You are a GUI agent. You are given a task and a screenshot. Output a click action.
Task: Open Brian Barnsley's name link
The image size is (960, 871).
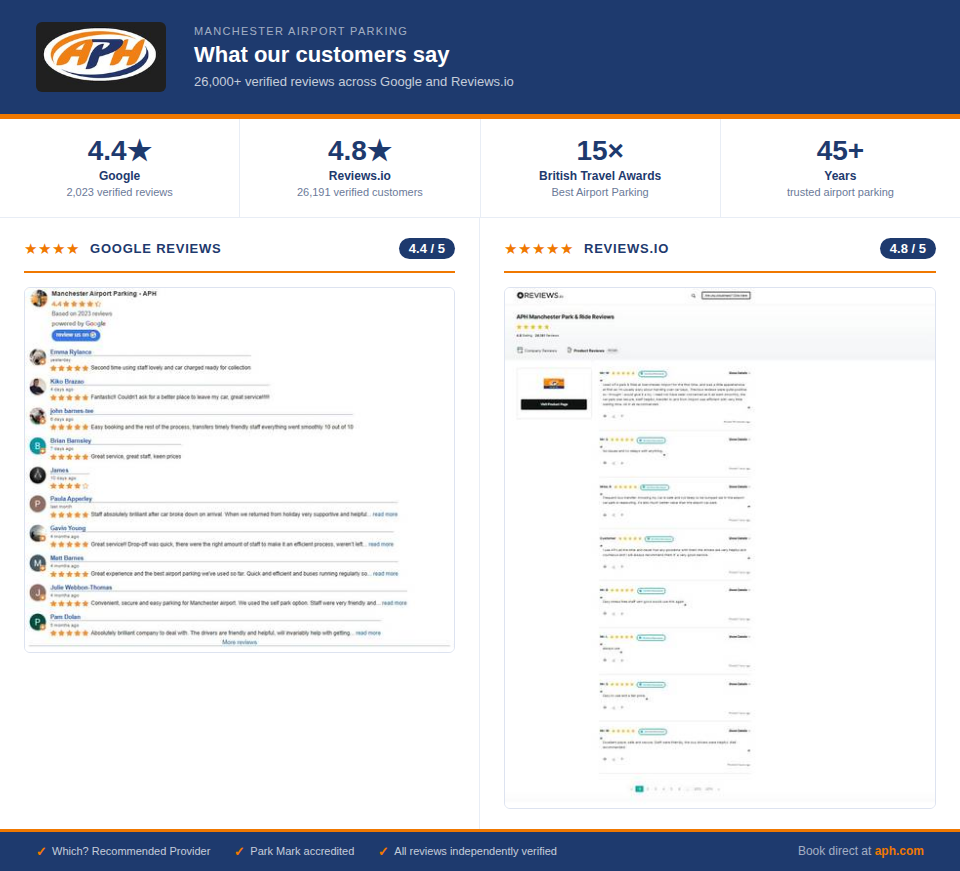click(70, 441)
